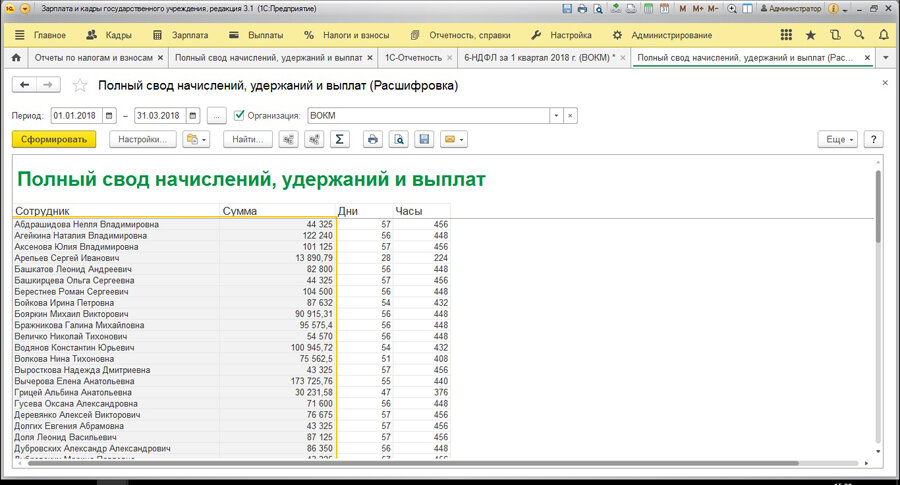Open the main hamburger menu icon
Viewport: 900px width, 485px height.
pyautogui.click(x=20, y=35)
